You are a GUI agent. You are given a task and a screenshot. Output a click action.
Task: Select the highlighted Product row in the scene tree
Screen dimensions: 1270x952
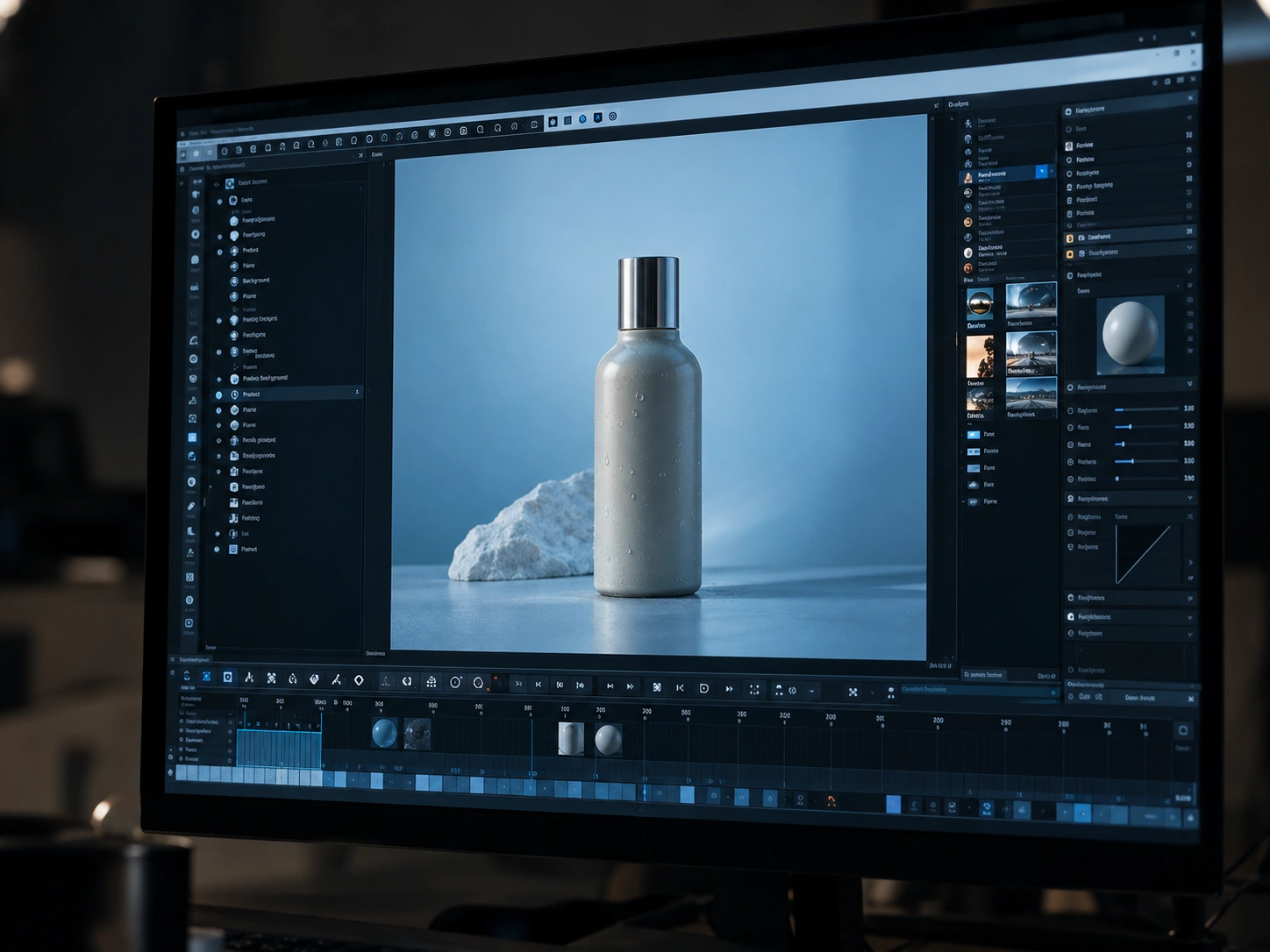click(288, 394)
